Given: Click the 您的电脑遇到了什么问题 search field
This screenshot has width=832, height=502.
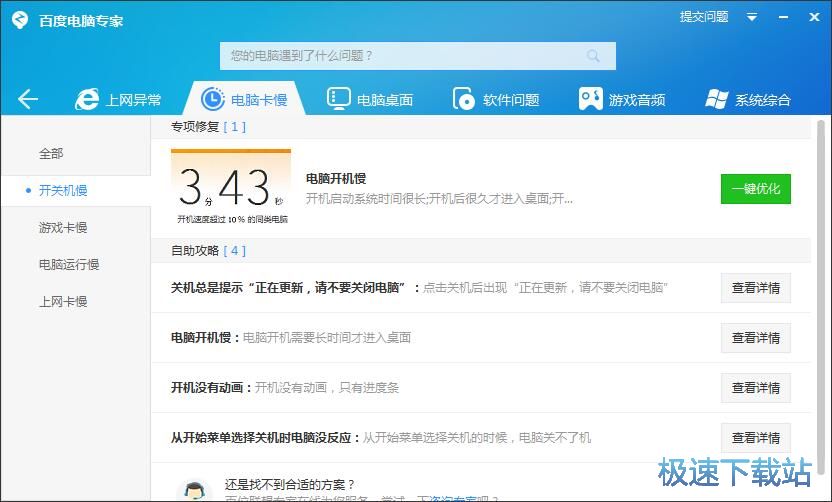Looking at the screenshot, I should click(x=418, y=56).
